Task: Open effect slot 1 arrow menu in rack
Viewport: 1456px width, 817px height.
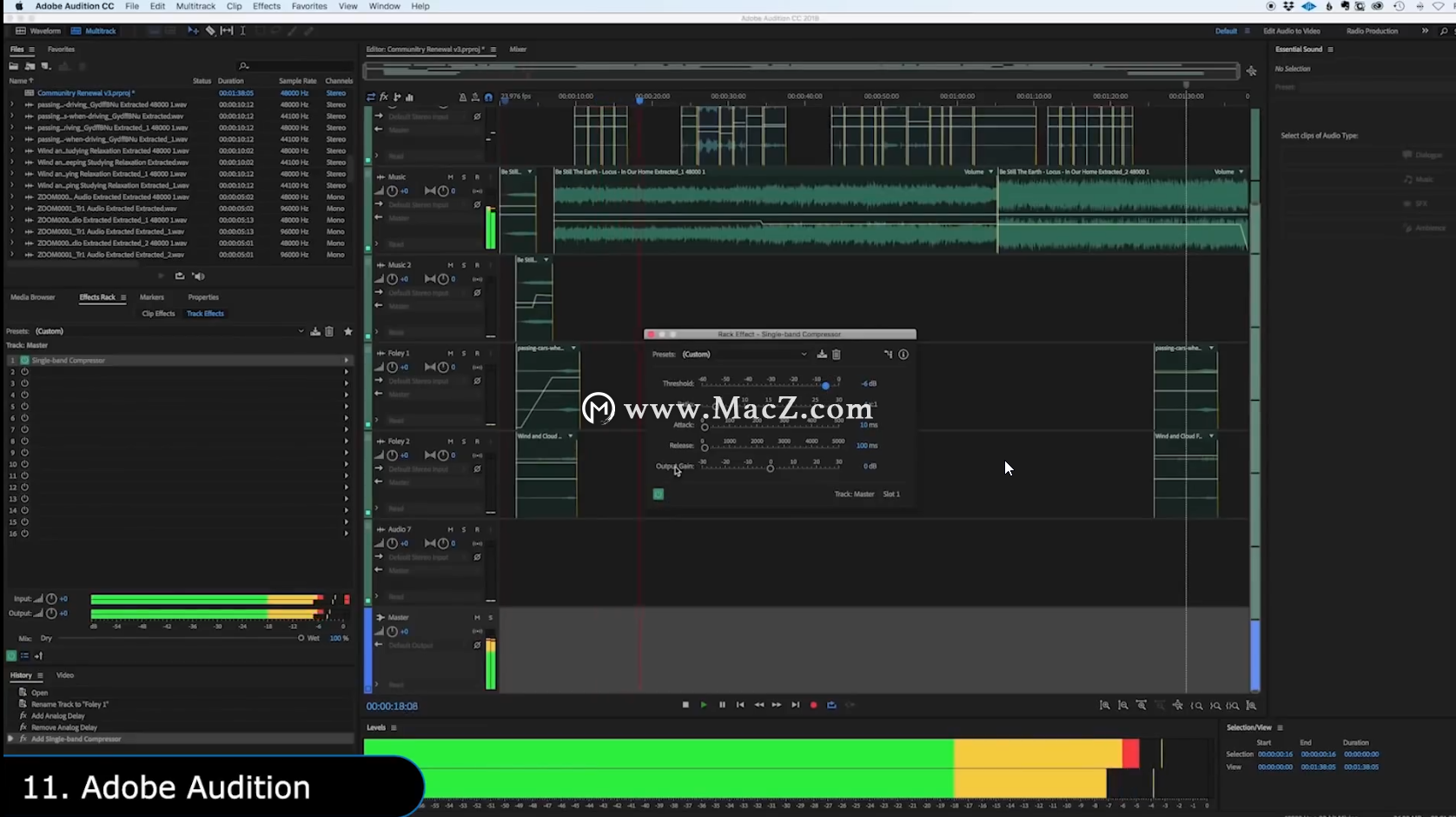Action: [x=346, y=360]
